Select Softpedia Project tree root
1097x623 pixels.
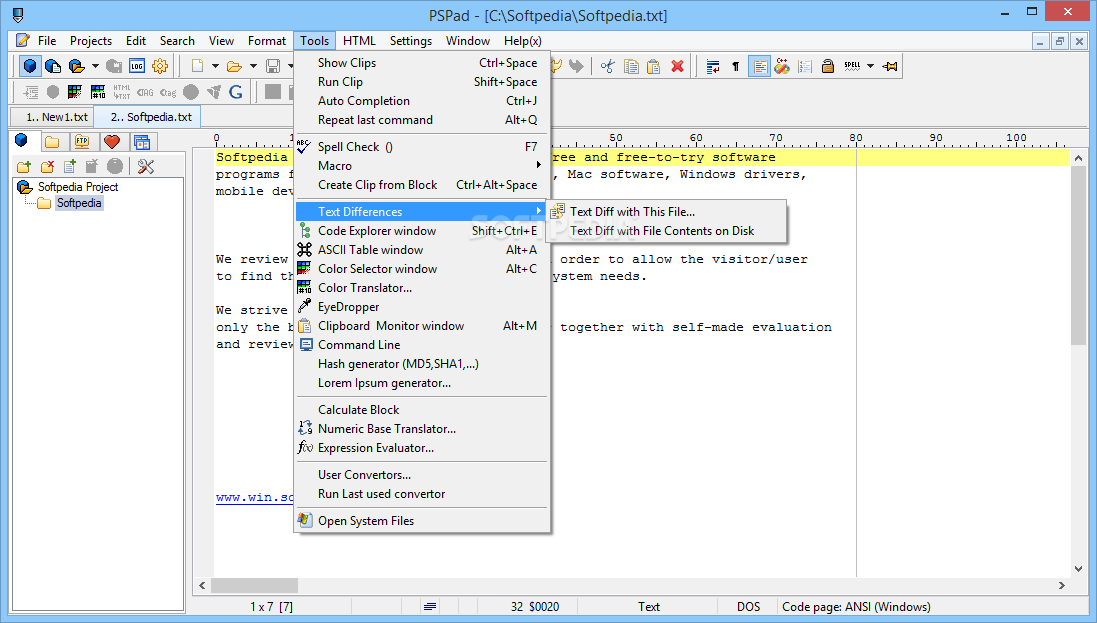(78, 187)
